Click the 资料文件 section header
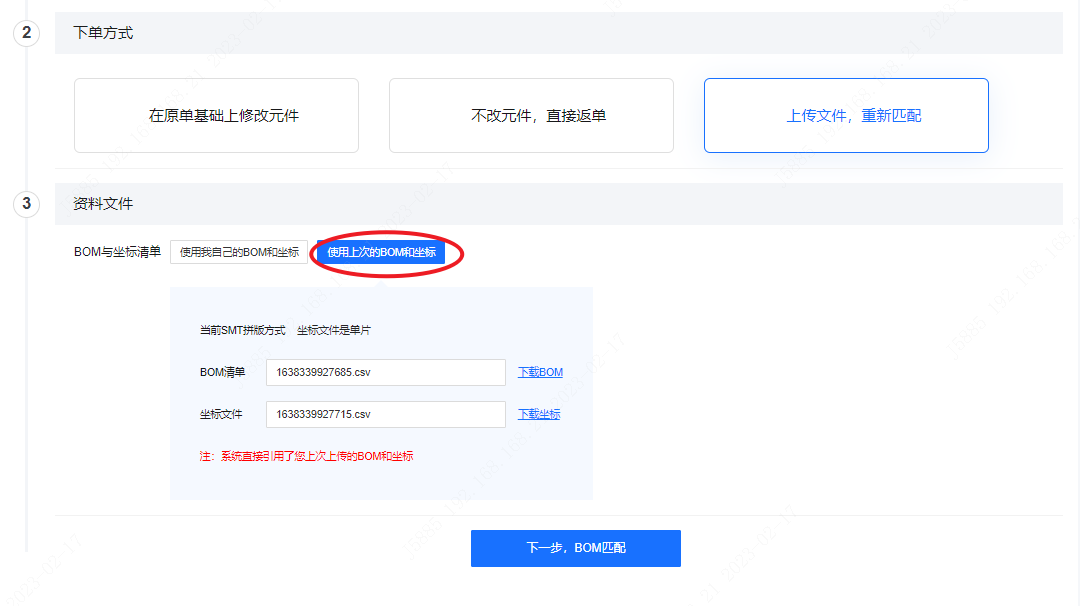 [103, 204]
